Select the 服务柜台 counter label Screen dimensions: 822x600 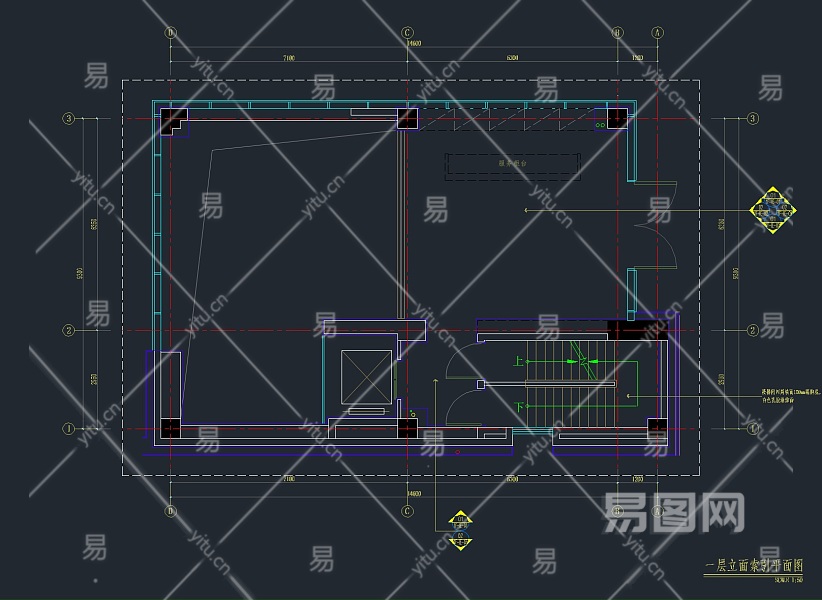512,163
